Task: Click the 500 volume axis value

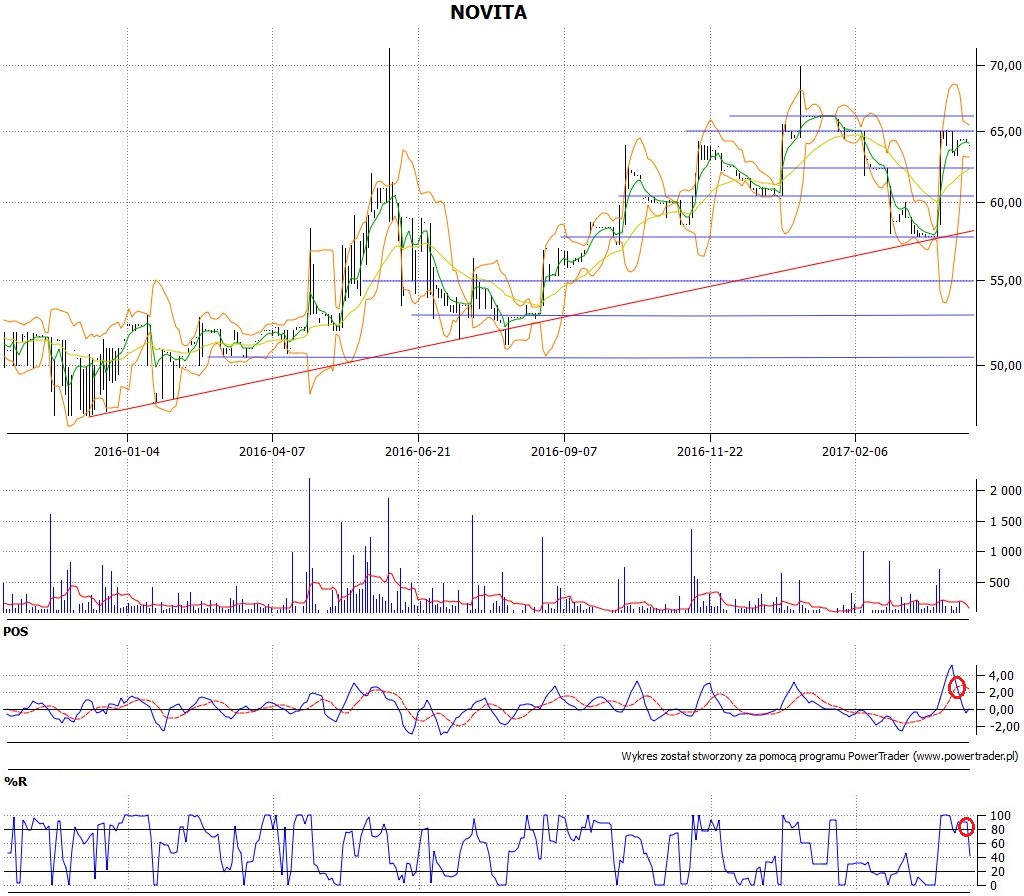Action: coord(1000,583)
